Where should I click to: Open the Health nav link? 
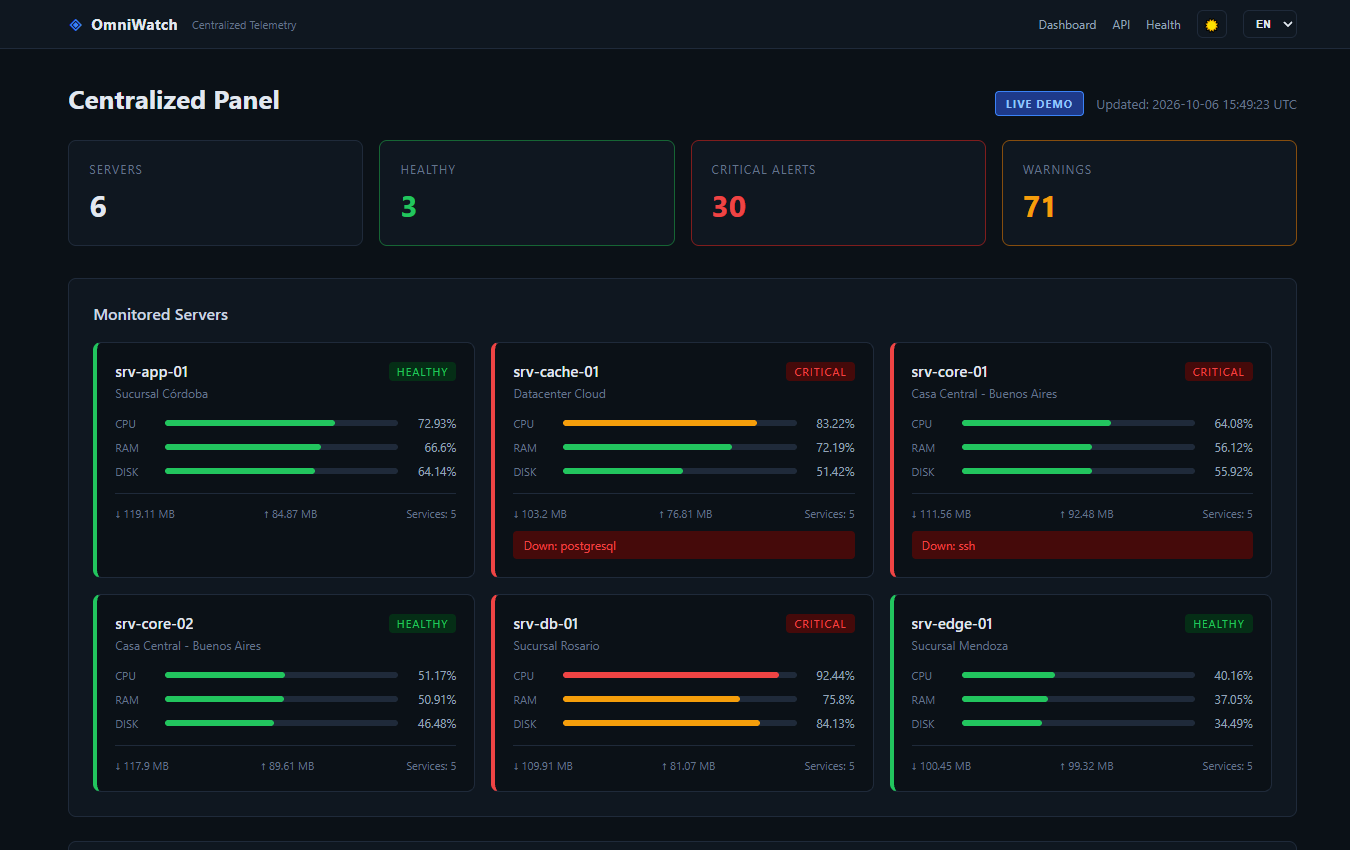(x=1163, y=25)
